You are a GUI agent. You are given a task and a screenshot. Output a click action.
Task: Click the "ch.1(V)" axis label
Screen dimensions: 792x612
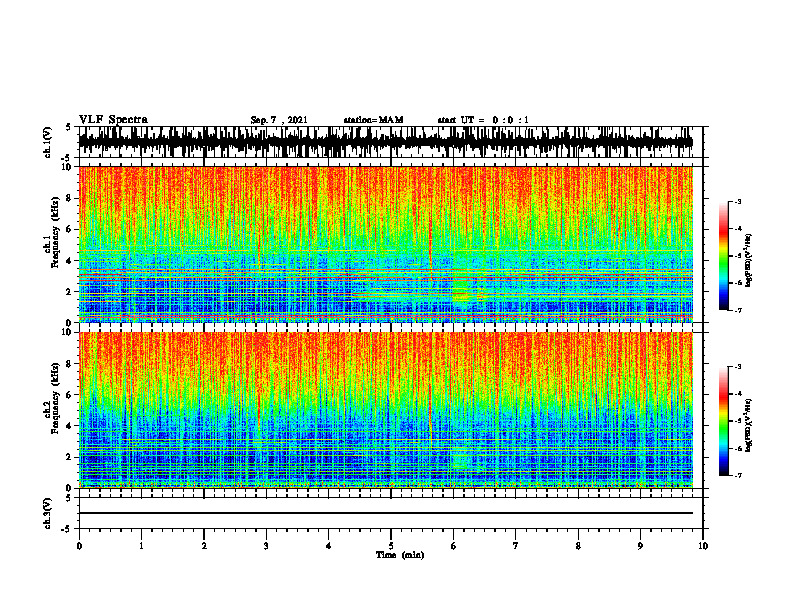tap(48, 142)
